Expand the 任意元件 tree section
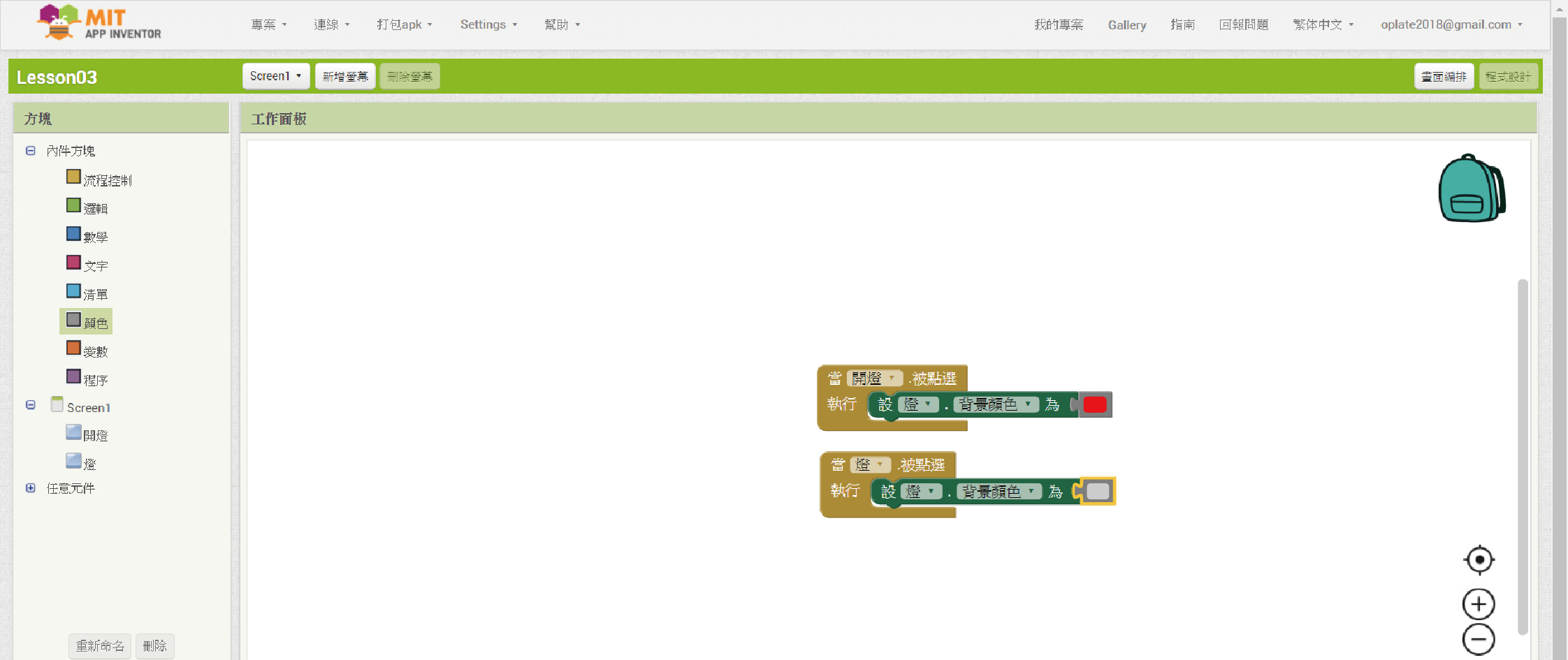Viewport: 1568px width, 660px height. tap(31, 488)
